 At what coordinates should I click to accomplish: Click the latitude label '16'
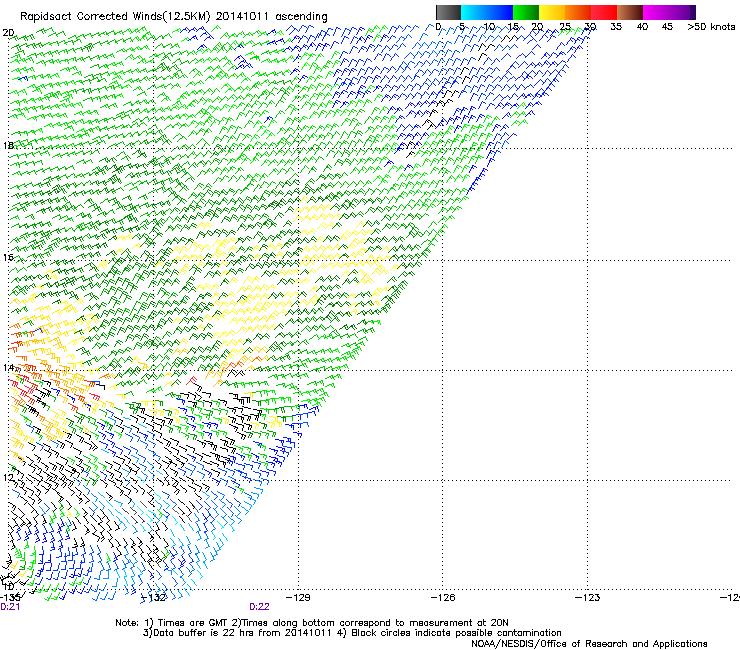coord(8,257)
